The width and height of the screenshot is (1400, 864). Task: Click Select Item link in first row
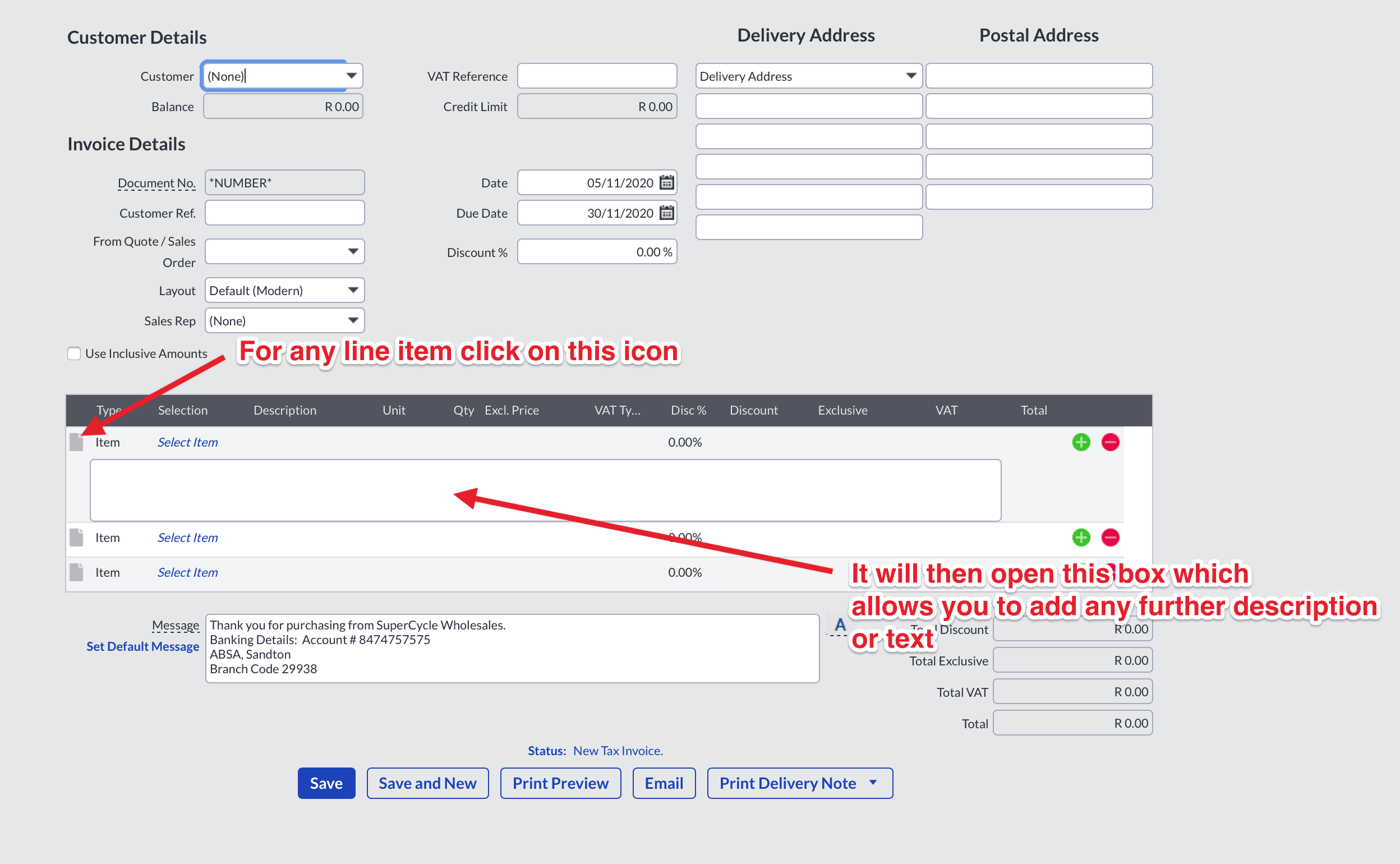point(187,442)
